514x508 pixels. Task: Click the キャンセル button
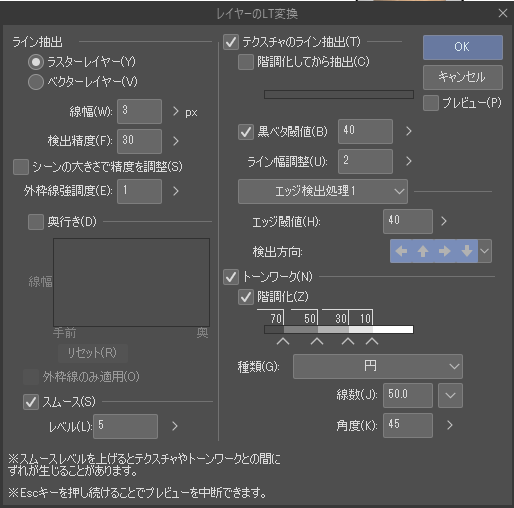[x=463, y=77]
